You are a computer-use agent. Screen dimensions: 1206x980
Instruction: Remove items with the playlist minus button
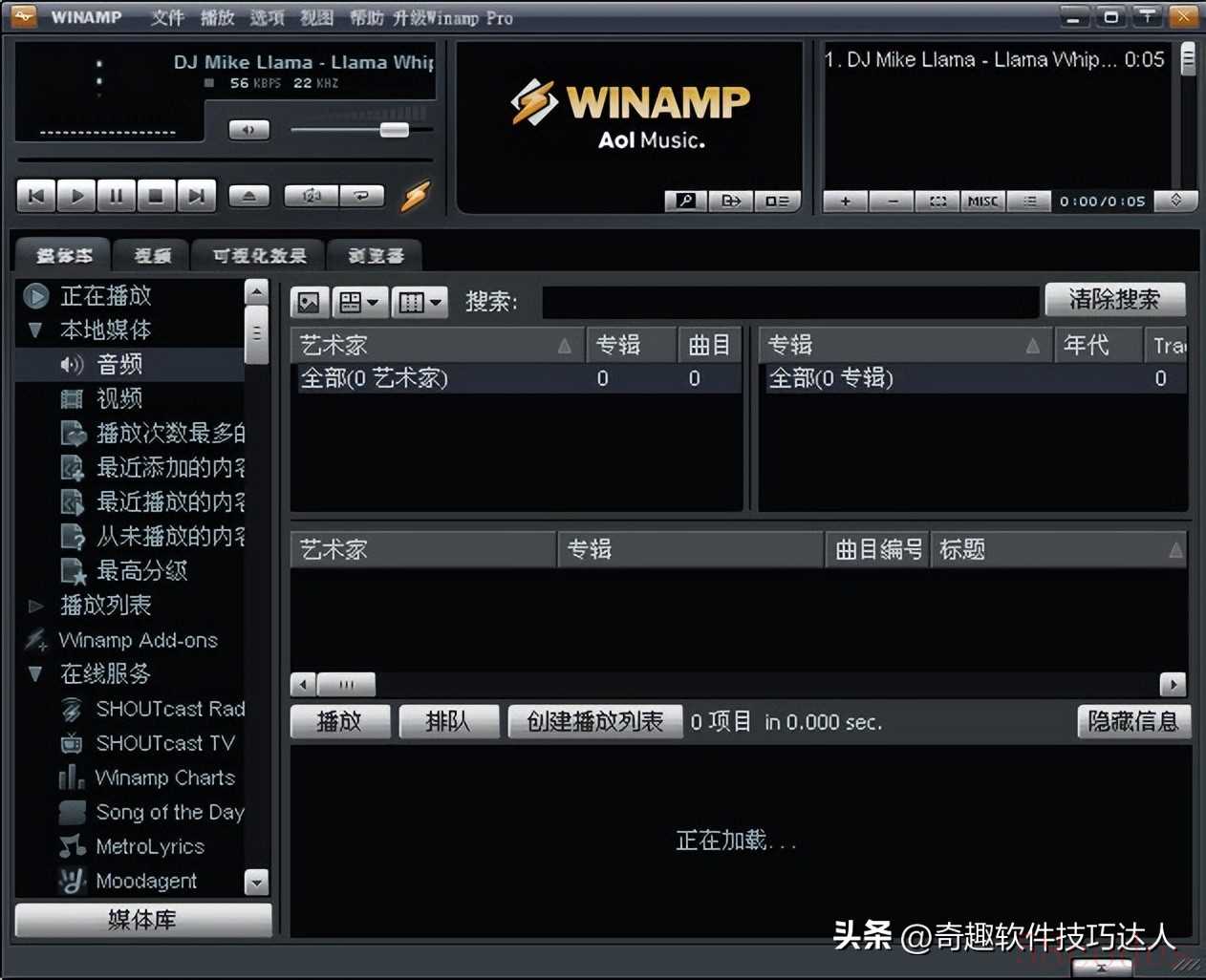pyautogui.click(x=892, y=201)
